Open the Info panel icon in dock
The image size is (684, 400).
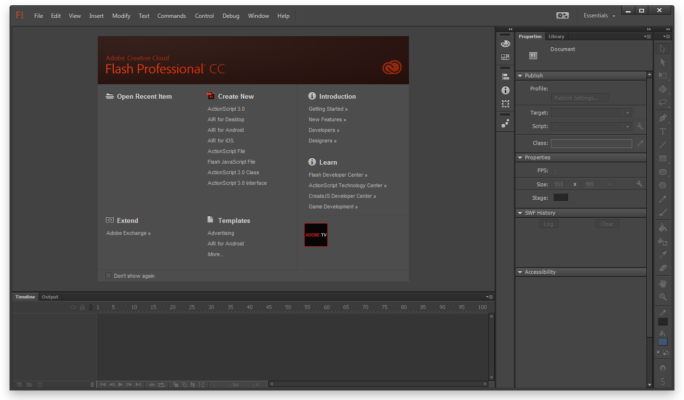505,90
